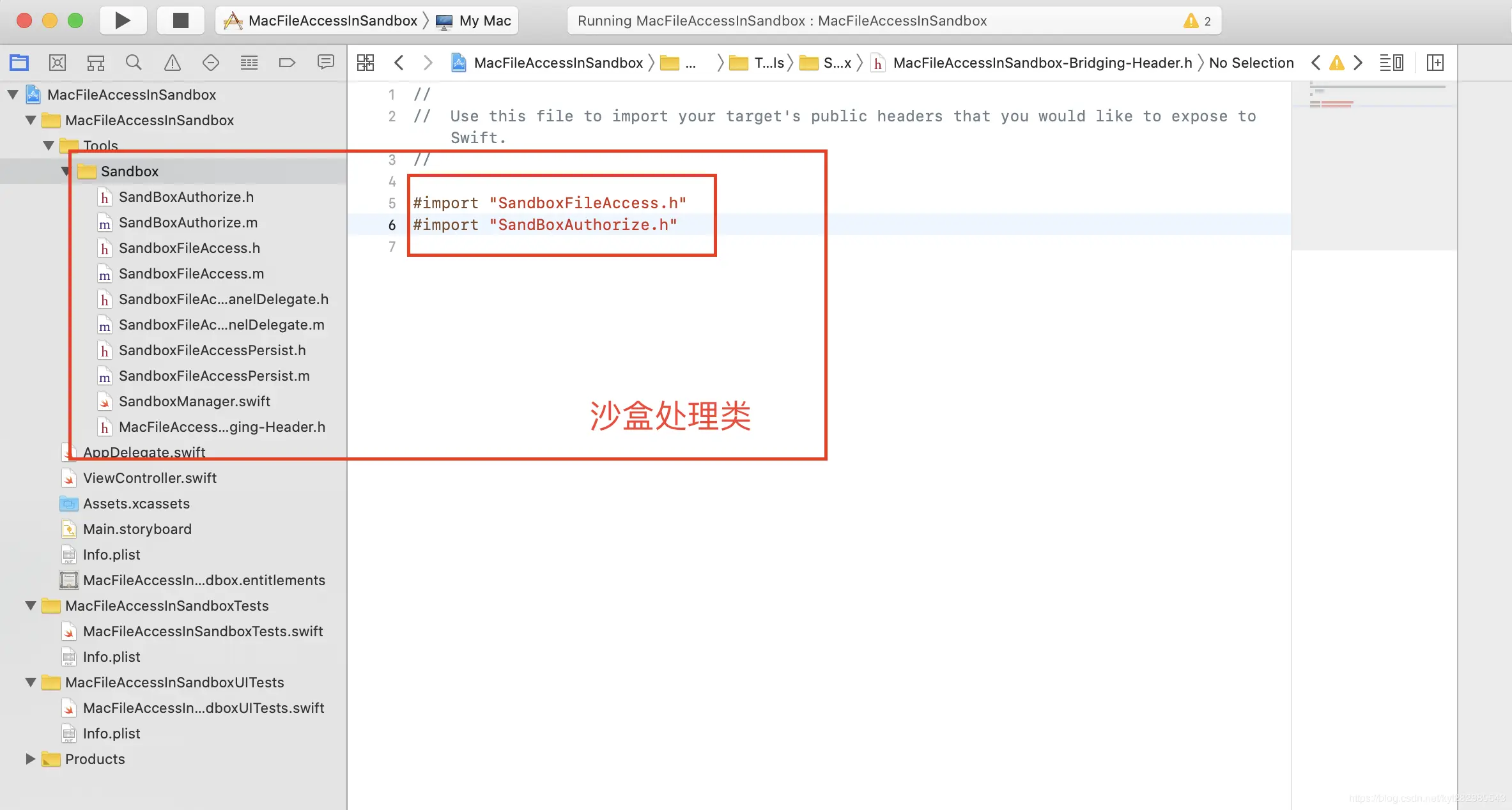Image resolution: width=1512 pixels, height=810 pixels.
Task: Collapse the MacFileAccessInSandbox group folder
Action: tap(31, 120)
